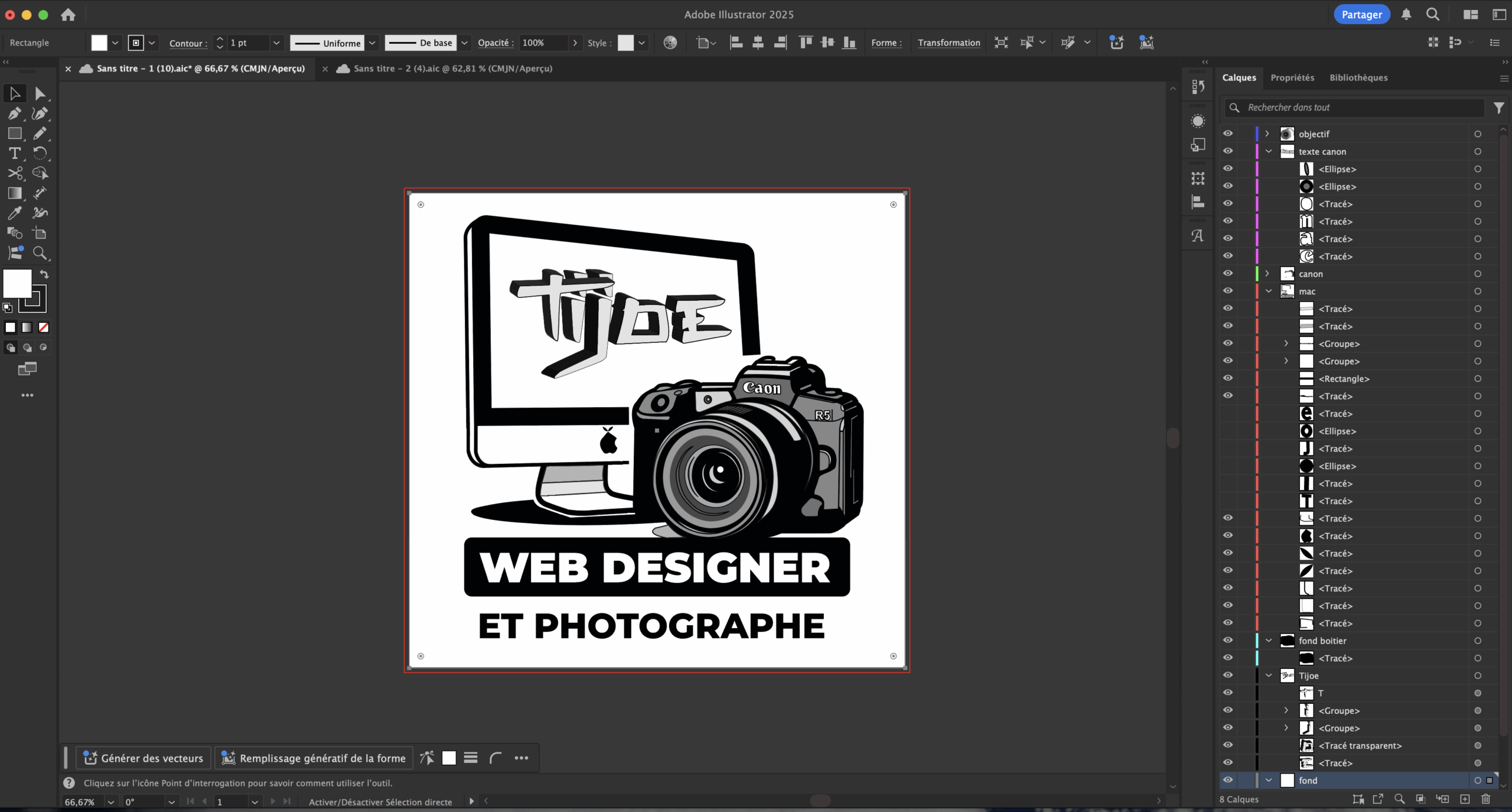Hide the fond boitier layer
Viewport: 1512px width, 812px height.
coord(1228,641)
